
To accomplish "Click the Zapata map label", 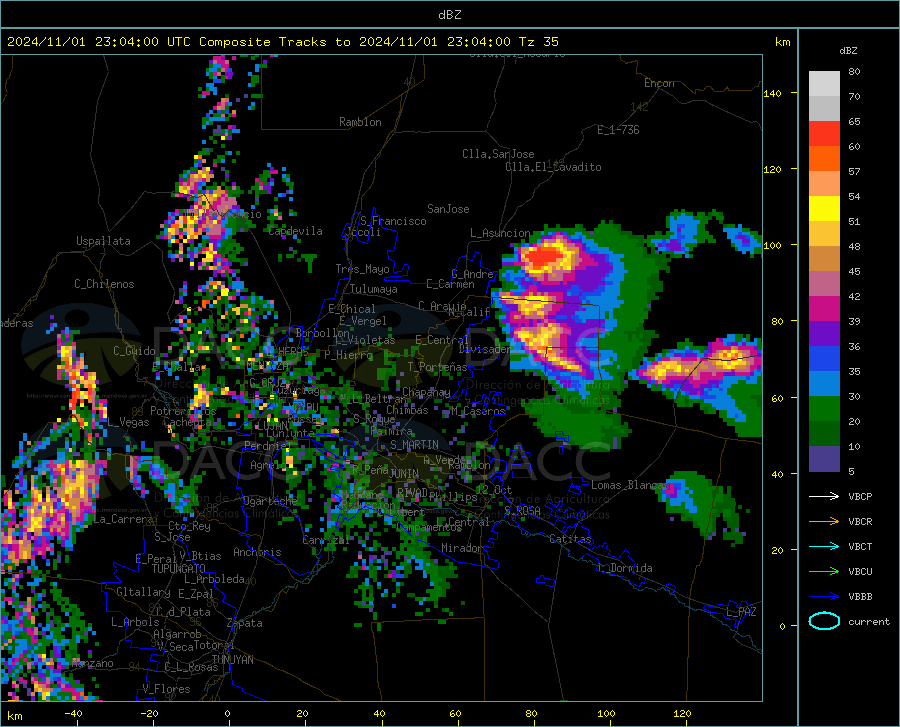I will (245, 623).
